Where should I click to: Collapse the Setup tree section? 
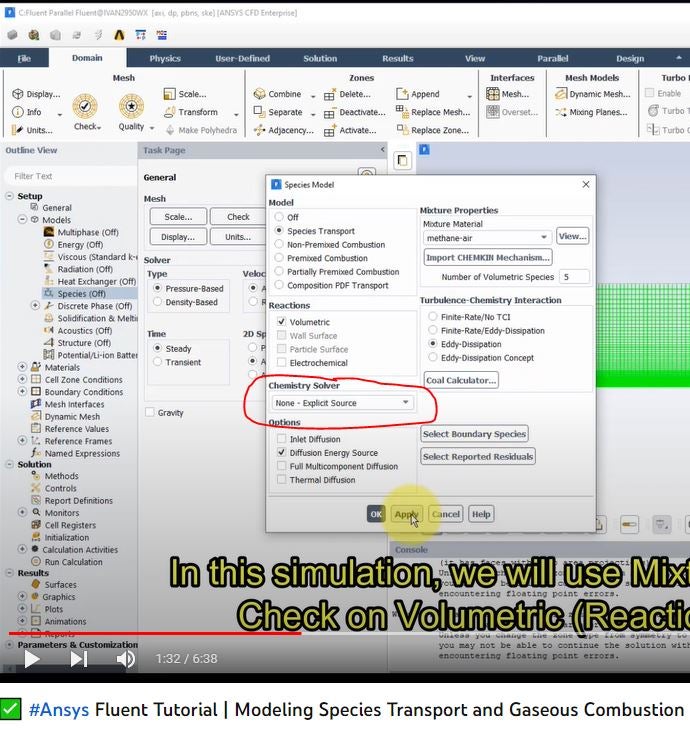tap(9, 196)
